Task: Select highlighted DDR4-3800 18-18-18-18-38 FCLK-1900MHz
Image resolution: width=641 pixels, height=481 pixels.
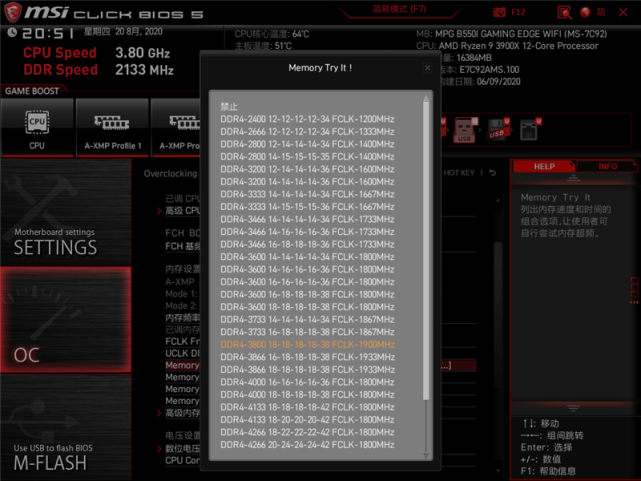Action: (307, 345)
